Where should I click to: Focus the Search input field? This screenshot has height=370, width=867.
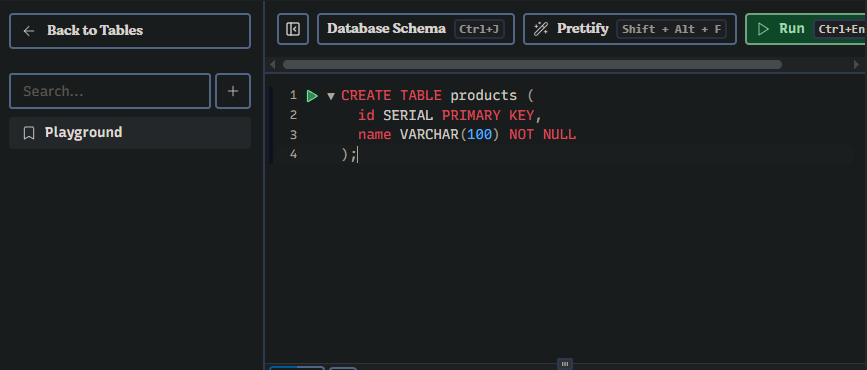click(110, 91)
